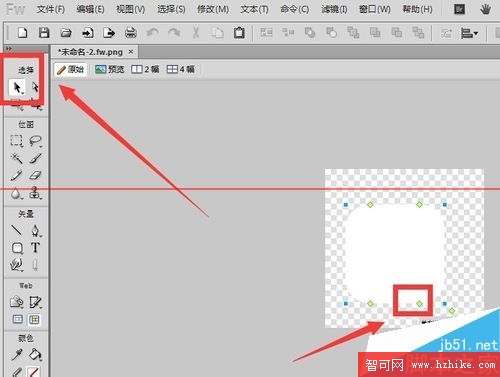Screen dimensions: 500x377
Task: Switch to 4幅 four-up view
Action: pos(180,69)
